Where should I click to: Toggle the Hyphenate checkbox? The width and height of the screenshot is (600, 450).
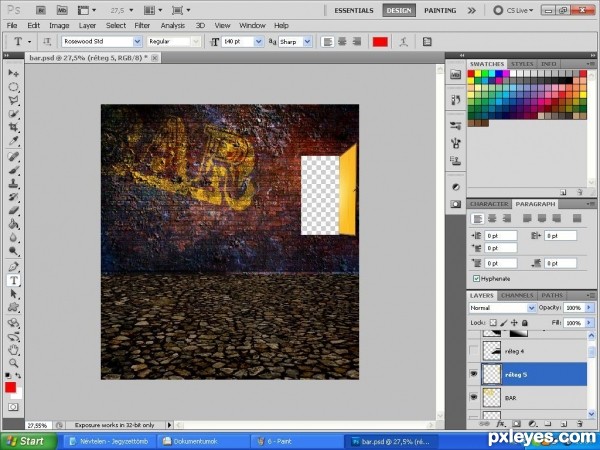(x=476, y=279)
